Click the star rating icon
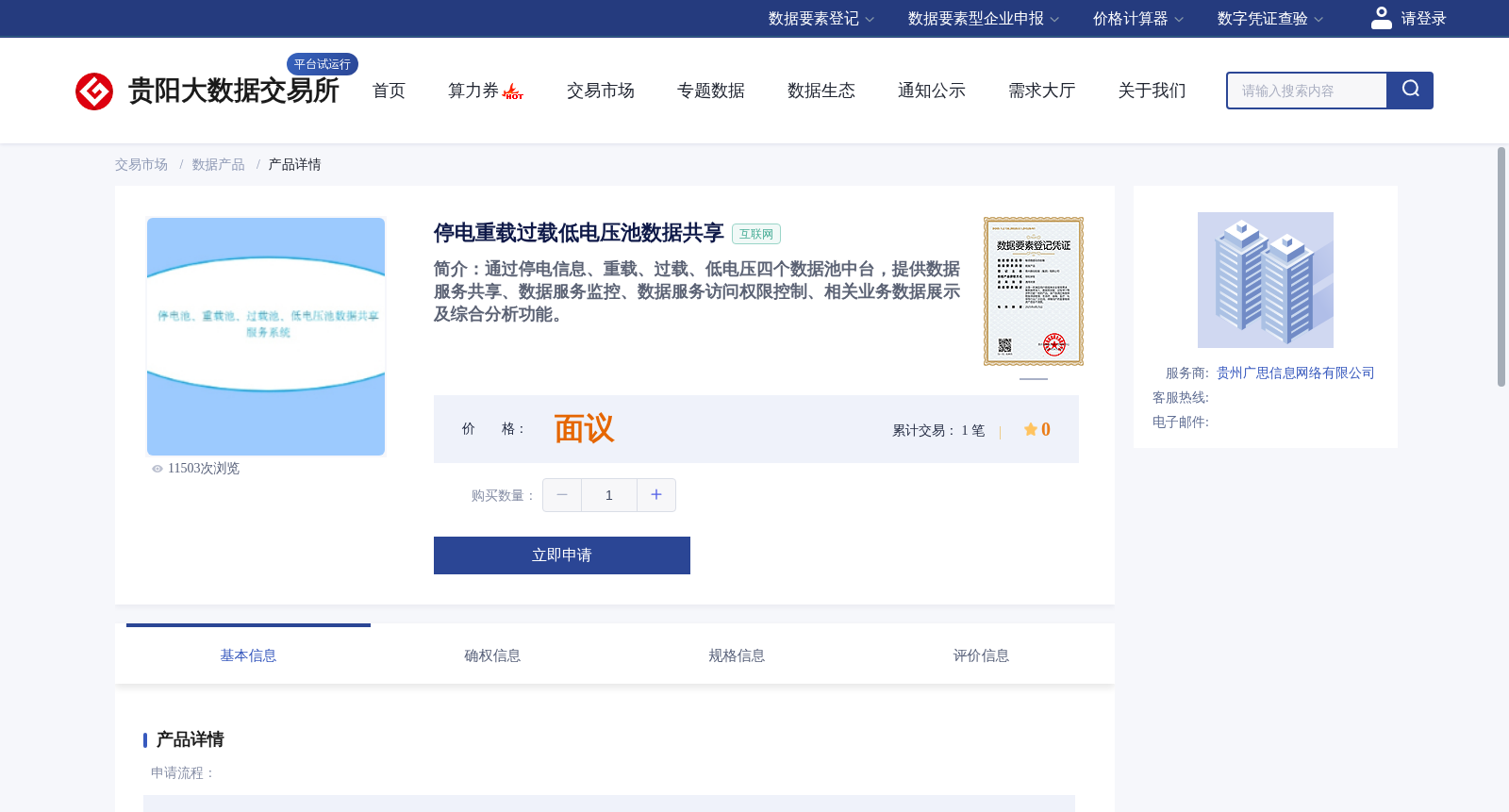This screenshot has height=812, width=1509. tap(1031, 430)
